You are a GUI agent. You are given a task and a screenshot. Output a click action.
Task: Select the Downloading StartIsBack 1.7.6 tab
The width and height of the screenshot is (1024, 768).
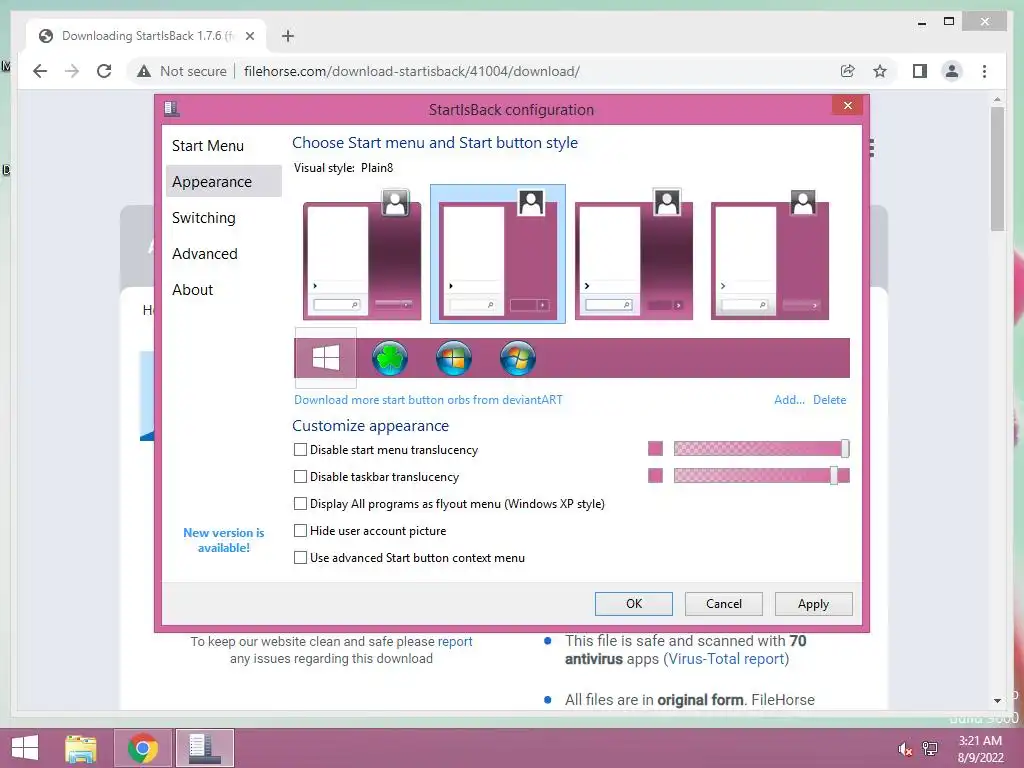[146, 36]
